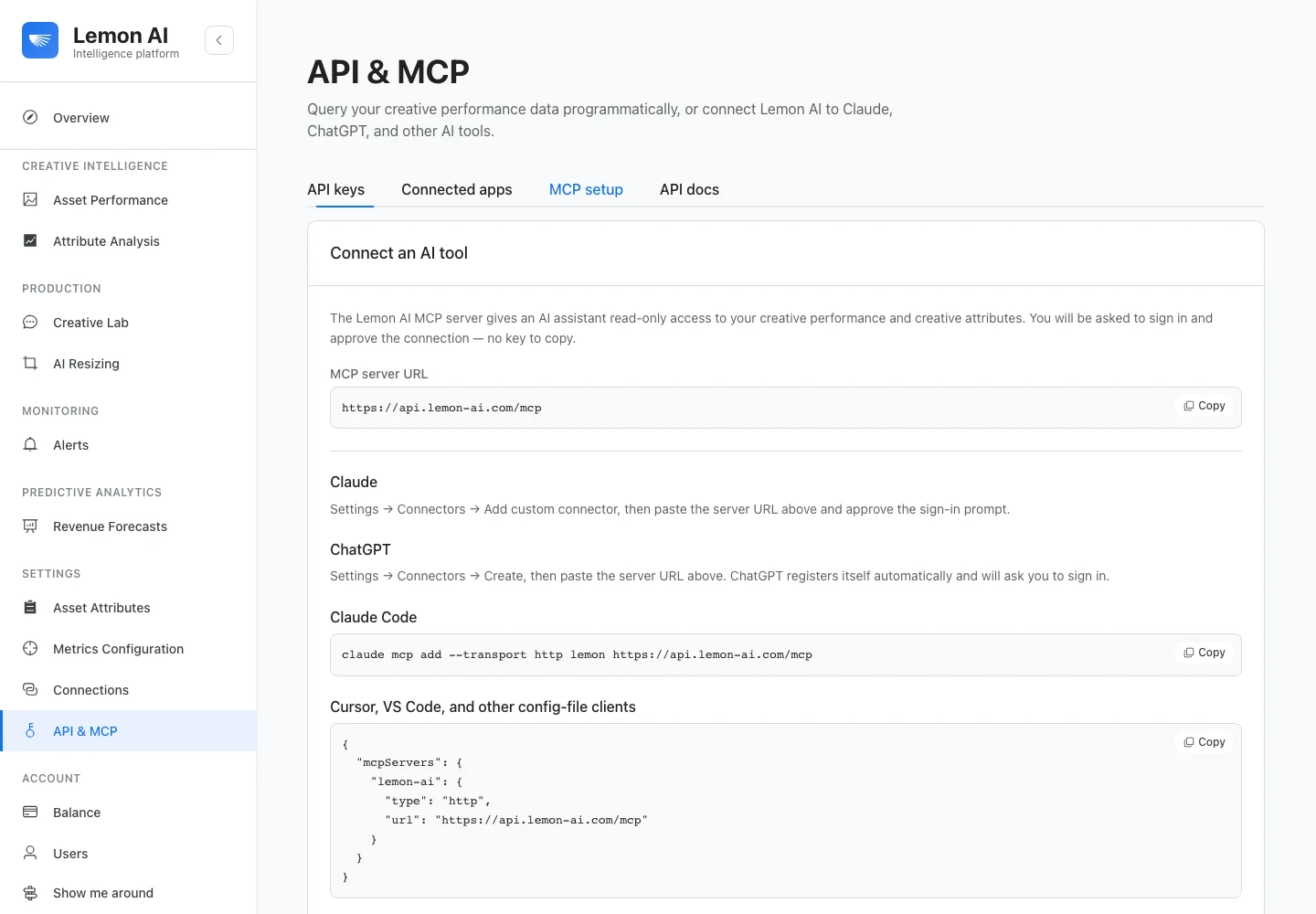Click the Overview compass icon

[30, 117]
